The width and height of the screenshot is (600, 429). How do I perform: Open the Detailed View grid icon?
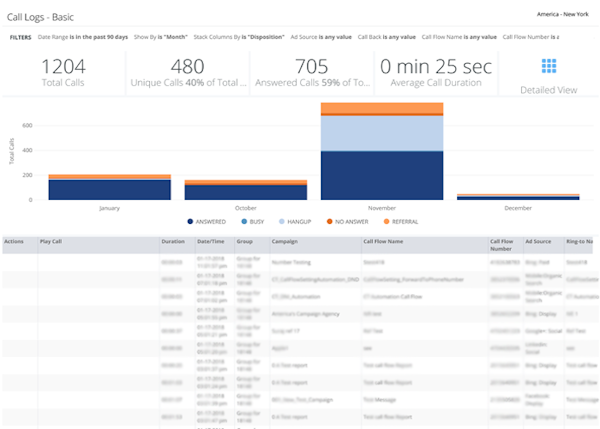coord(549,66)
